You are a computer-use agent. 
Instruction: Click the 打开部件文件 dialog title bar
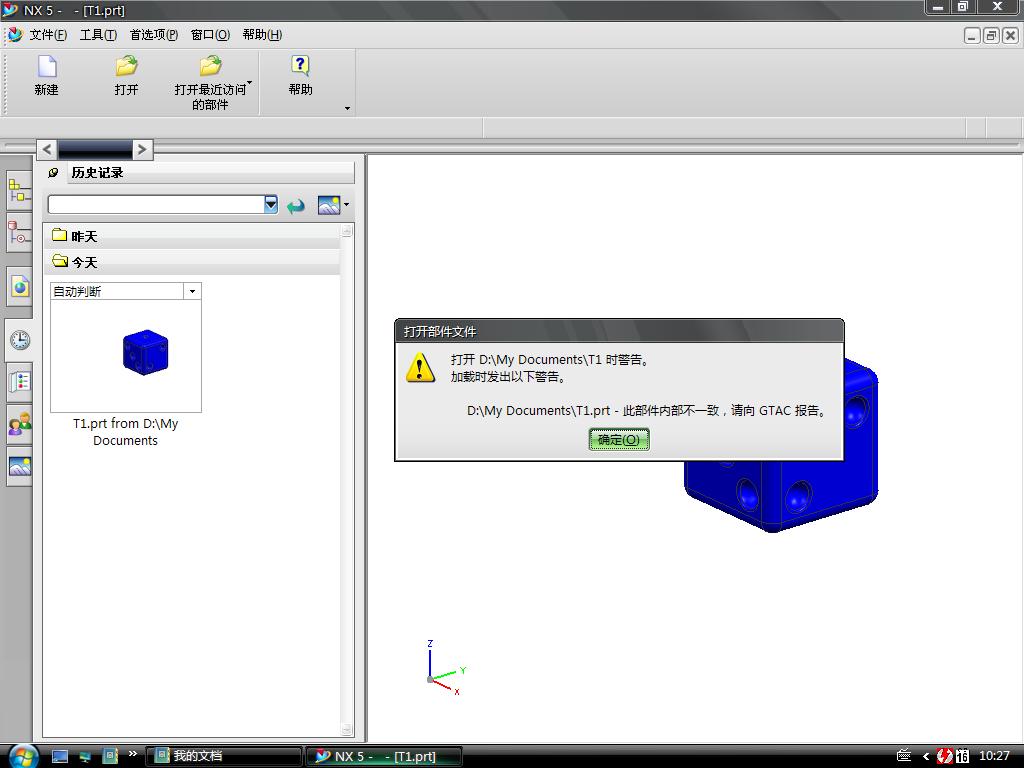619,331
